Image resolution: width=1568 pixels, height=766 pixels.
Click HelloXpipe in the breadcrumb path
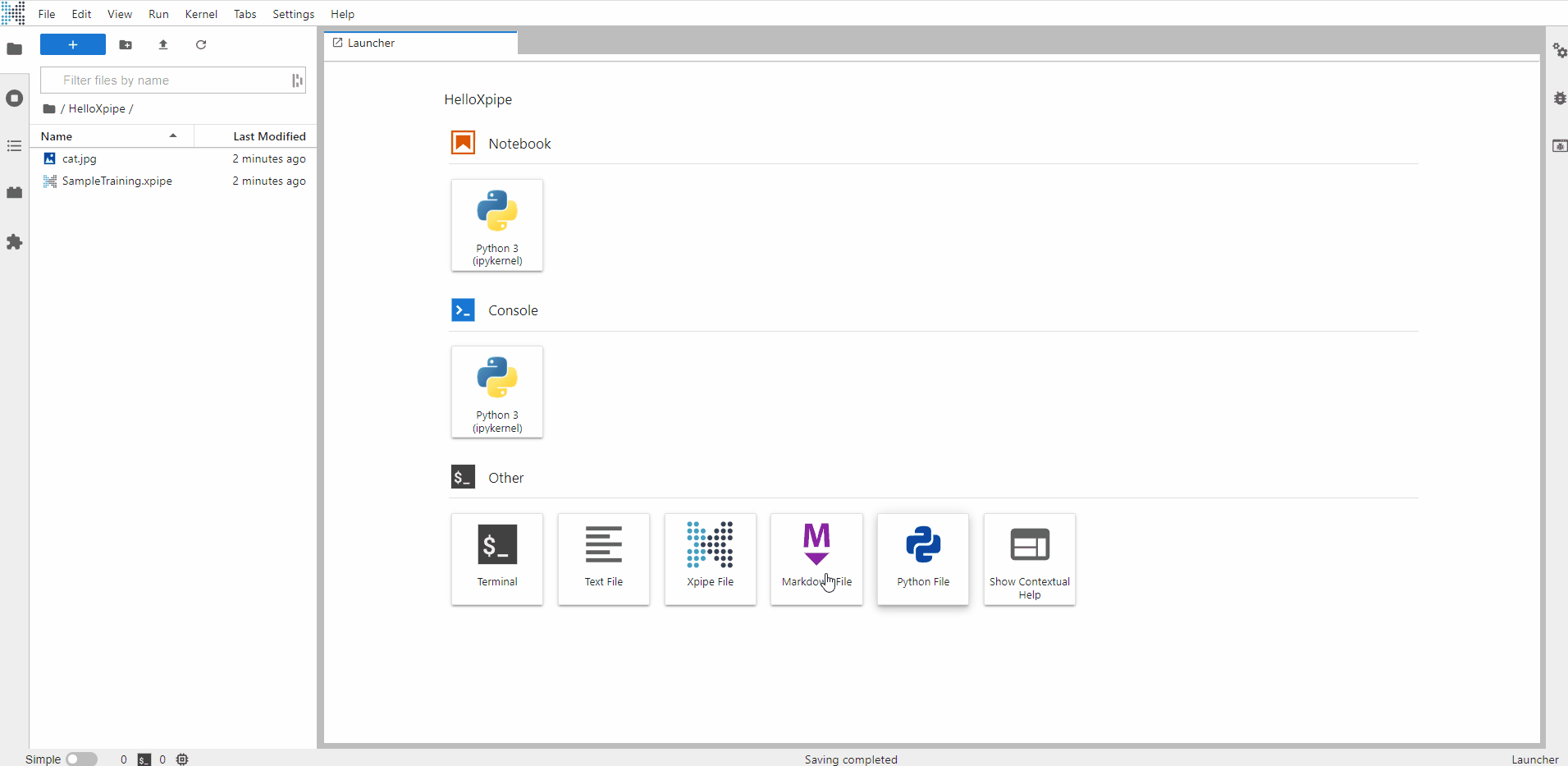coord(97,108)
